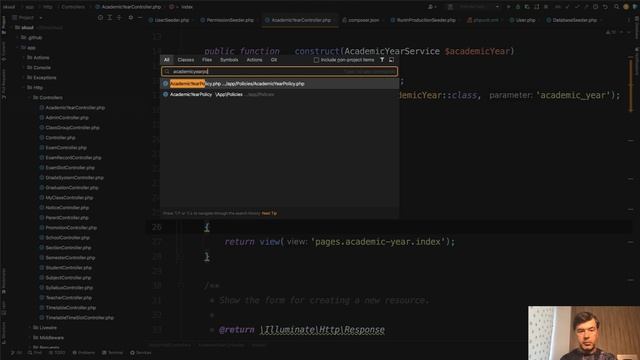Open TimetableTimeSlotController.php in project tree
The image size is (640, 360).
(x=79, y=318)
